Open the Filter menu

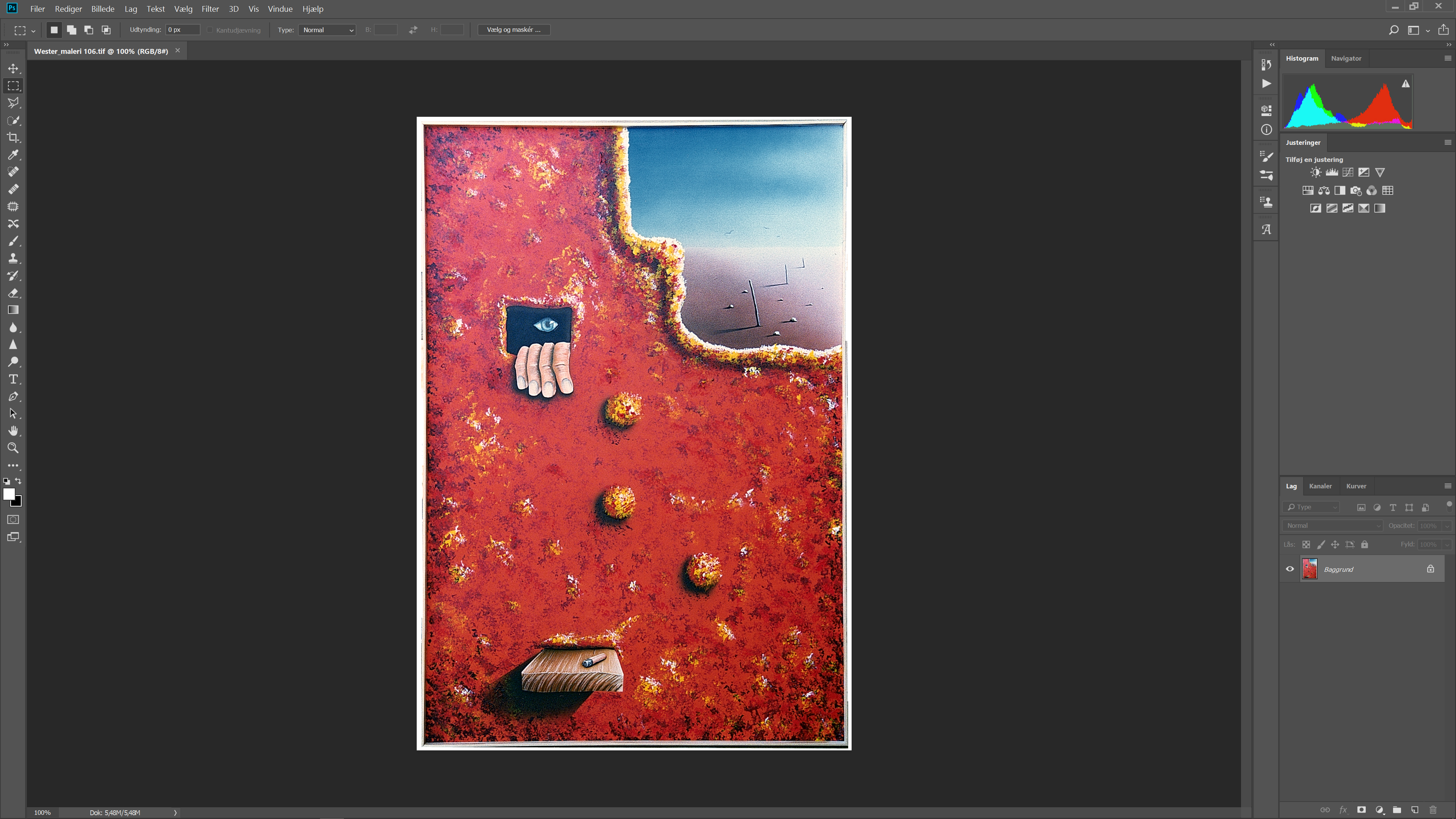pos(210,8)
